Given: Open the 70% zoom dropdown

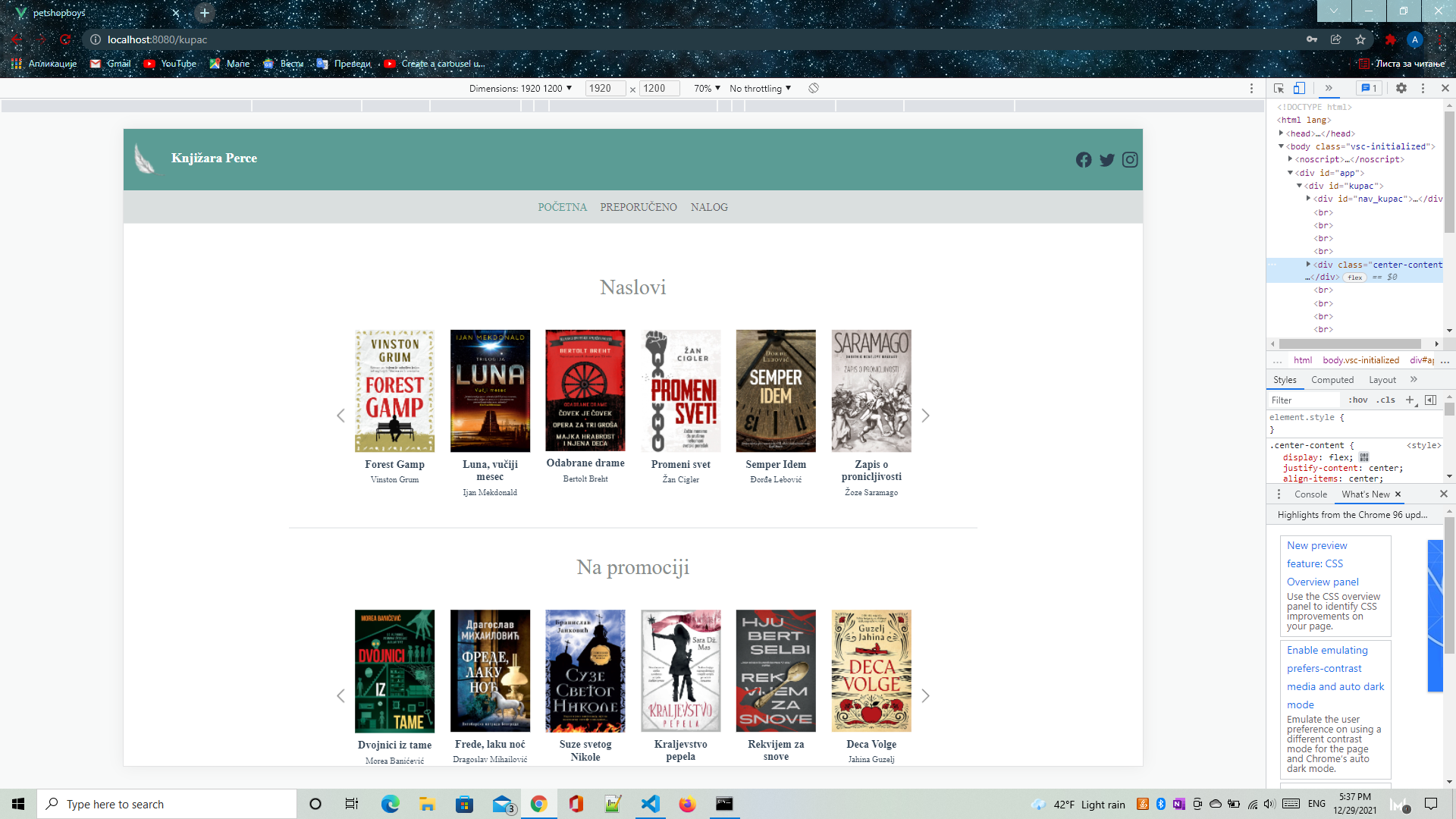Looking at the screenshot, I should click(x=707, y=89).
